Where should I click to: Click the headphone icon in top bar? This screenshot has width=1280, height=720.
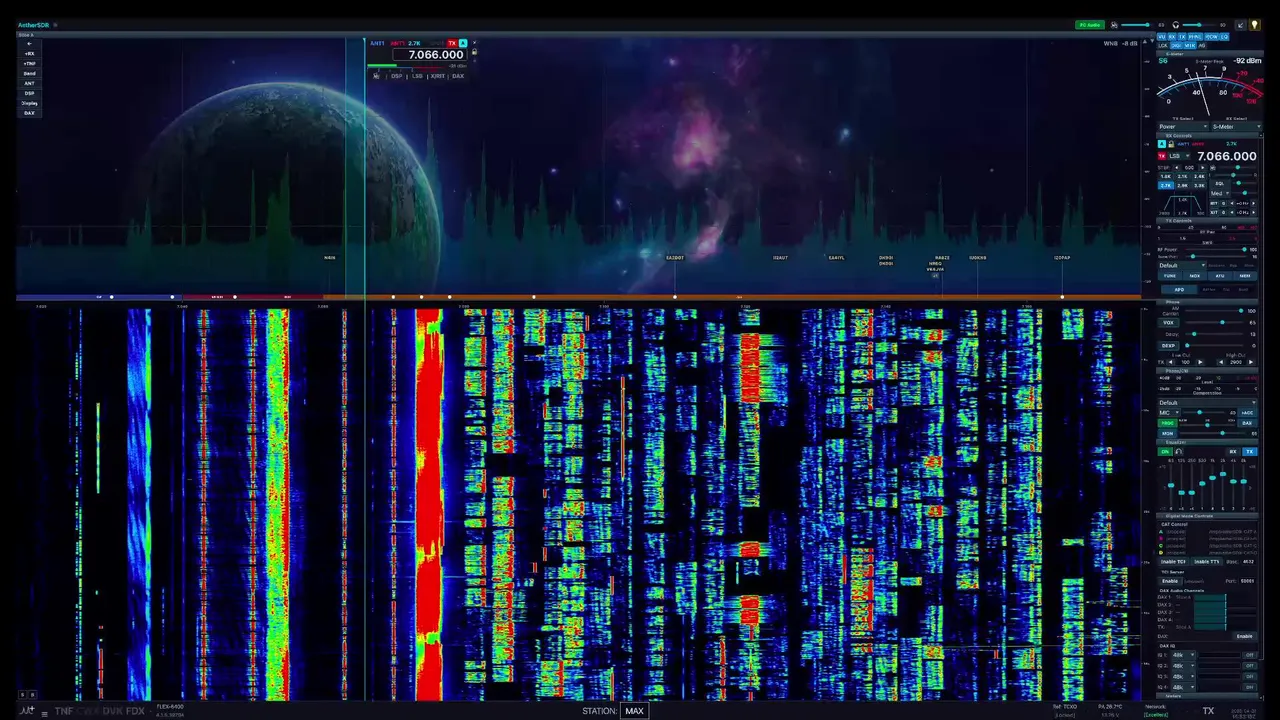click(x=1175, y=25)
